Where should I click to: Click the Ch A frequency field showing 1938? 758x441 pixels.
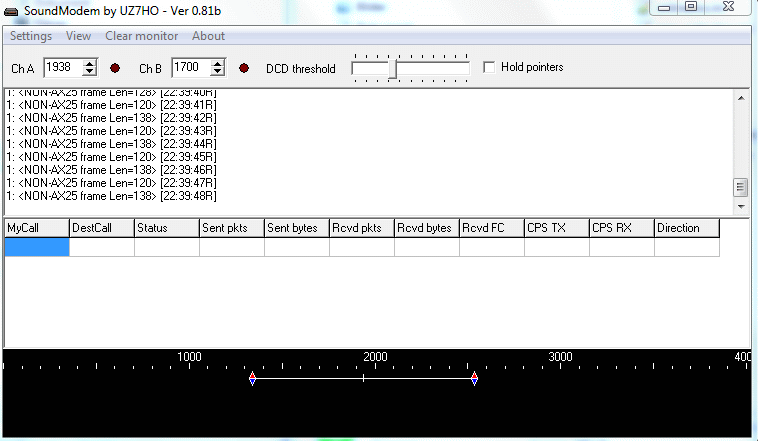63,67
